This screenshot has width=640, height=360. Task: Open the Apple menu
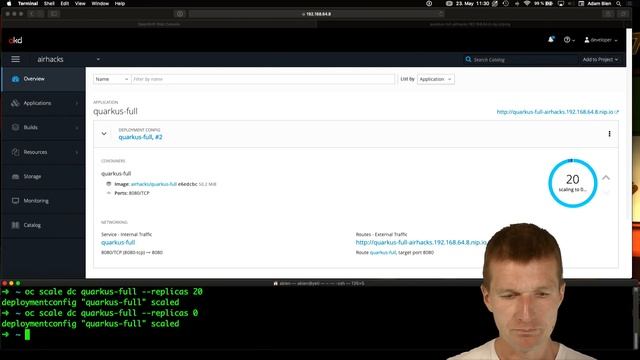point(9,3)
